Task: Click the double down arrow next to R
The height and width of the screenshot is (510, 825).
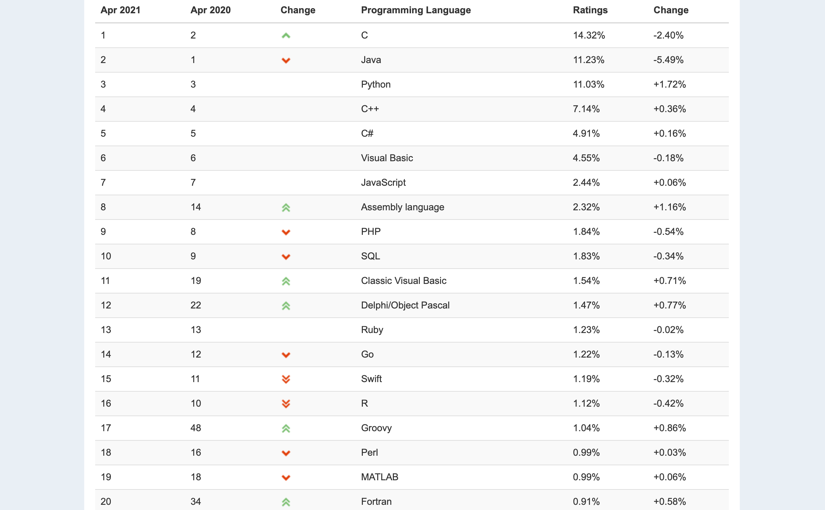Action: 286,404
